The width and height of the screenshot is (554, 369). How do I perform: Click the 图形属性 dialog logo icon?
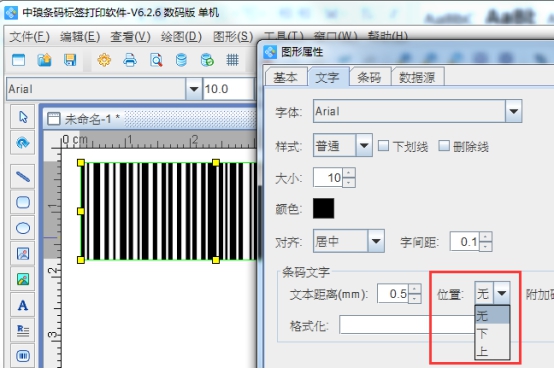270,52
